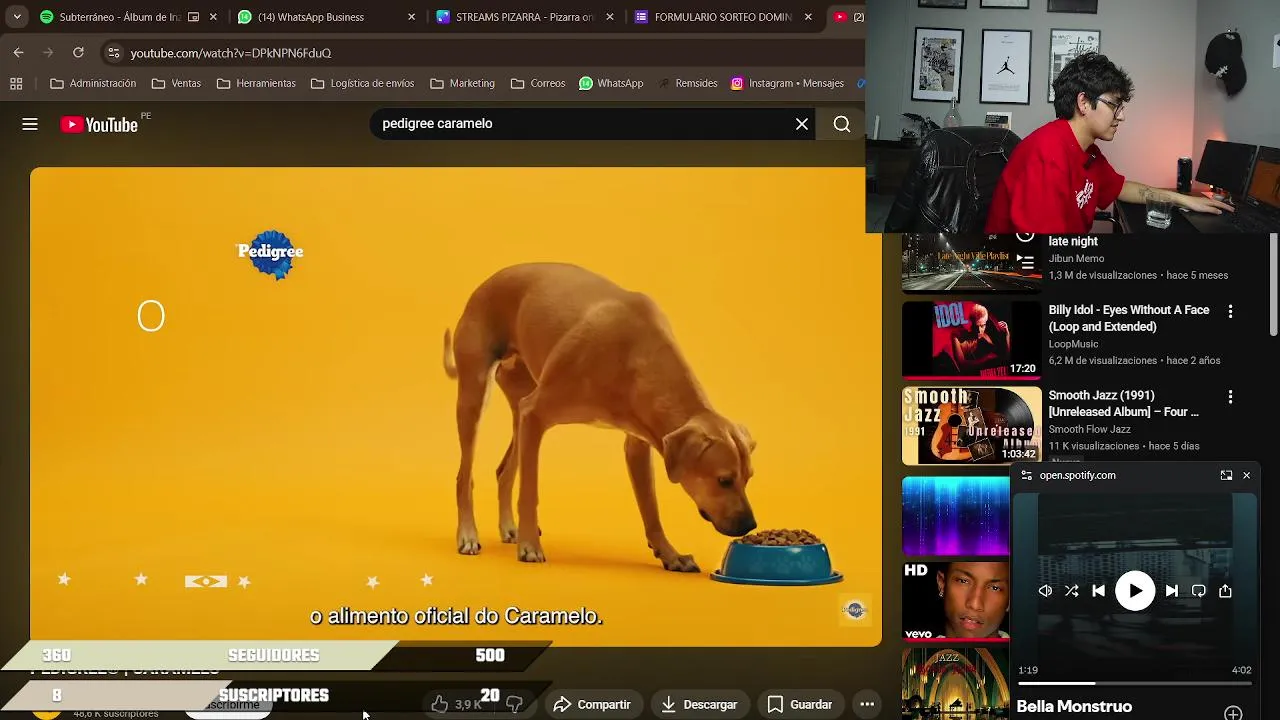Close the FORMULARIO SORTEO tab
The width and height of the screenshot is (1280, 720).
point(808,17)
